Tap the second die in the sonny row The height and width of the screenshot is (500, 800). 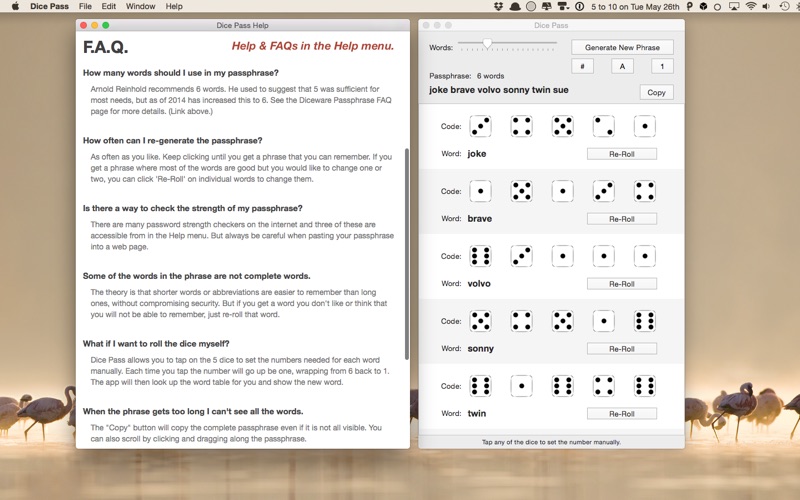click(521, 321)
